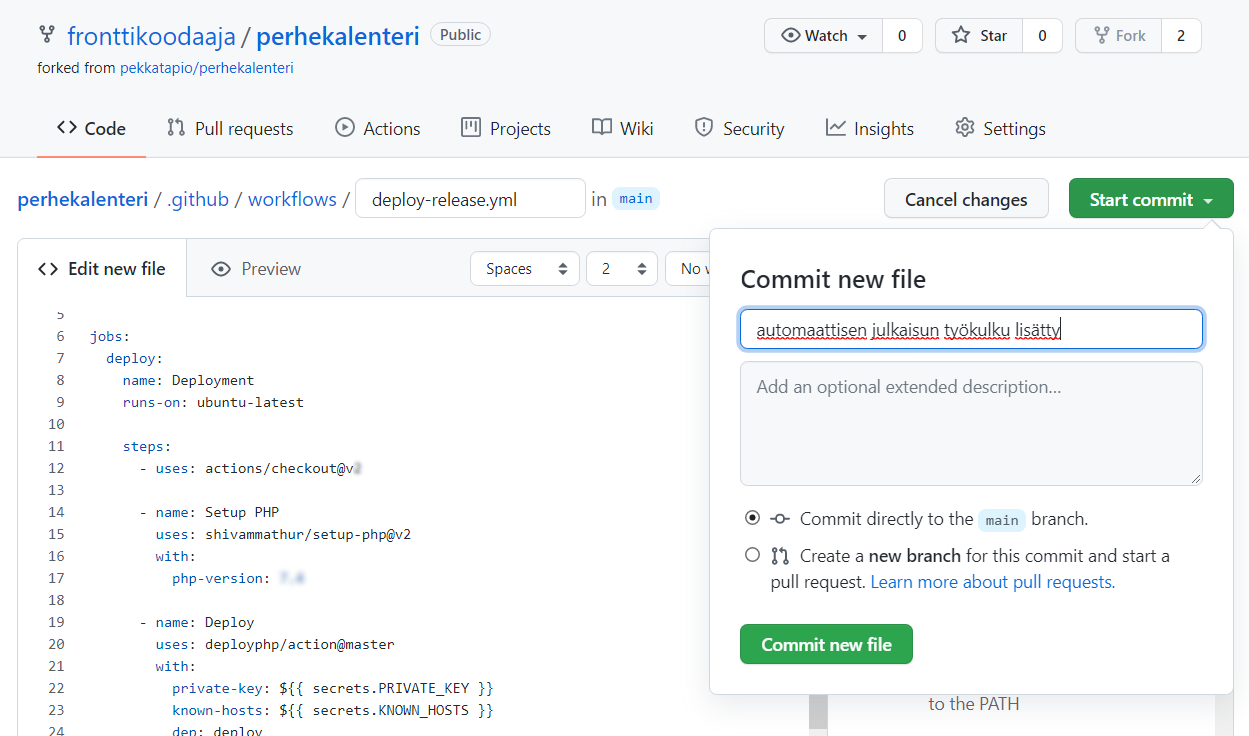
Task: Click the Start commit dropdown button
Action: click(x=1151, y=199)
